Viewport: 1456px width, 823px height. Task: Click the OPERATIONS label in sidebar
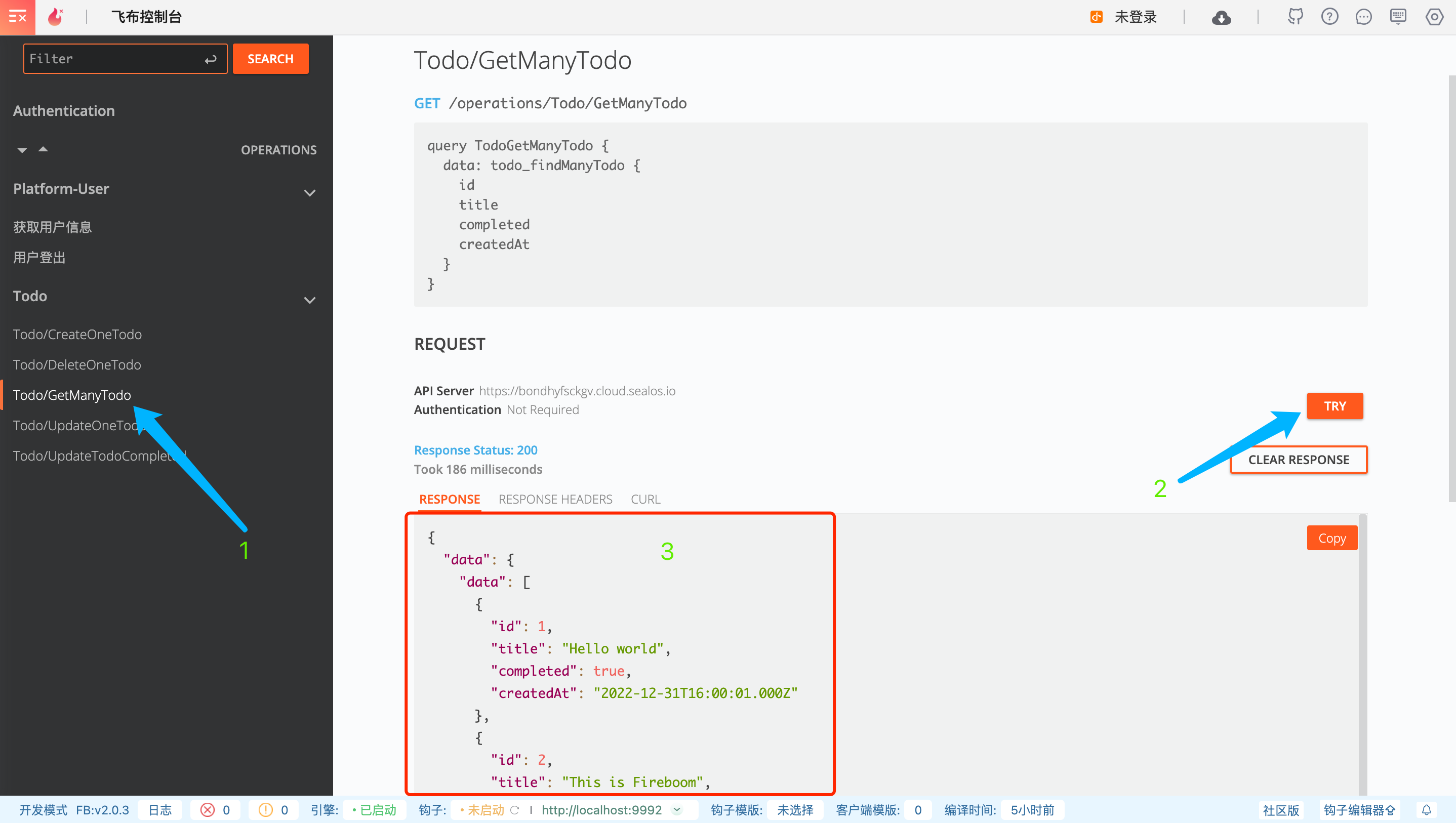278,150
